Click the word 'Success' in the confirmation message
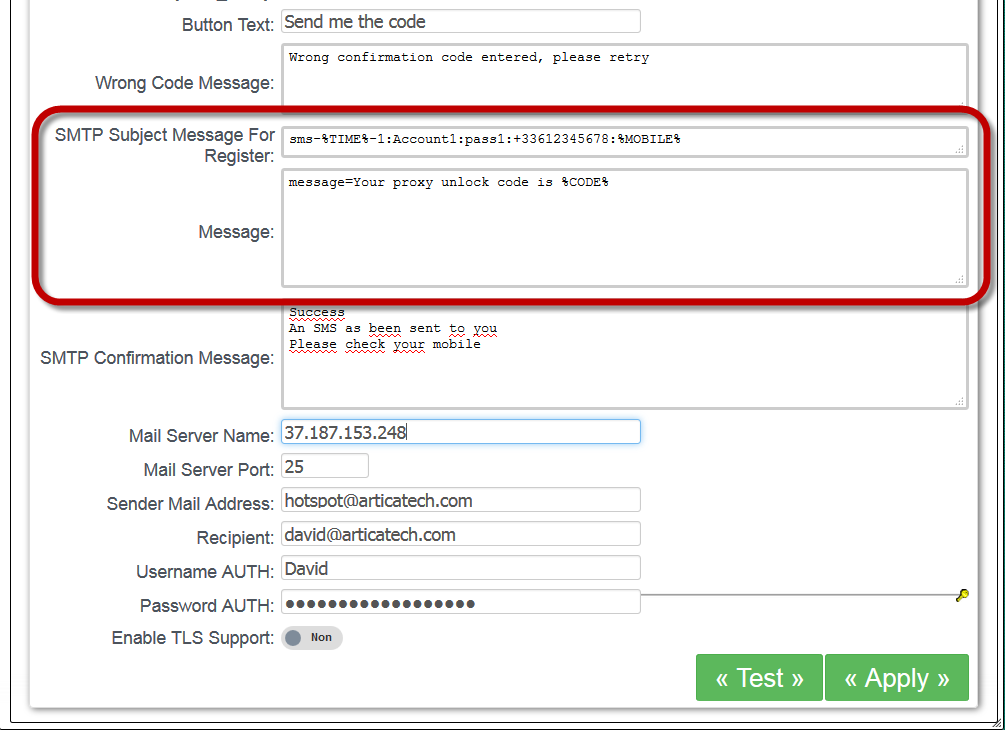 317,312
